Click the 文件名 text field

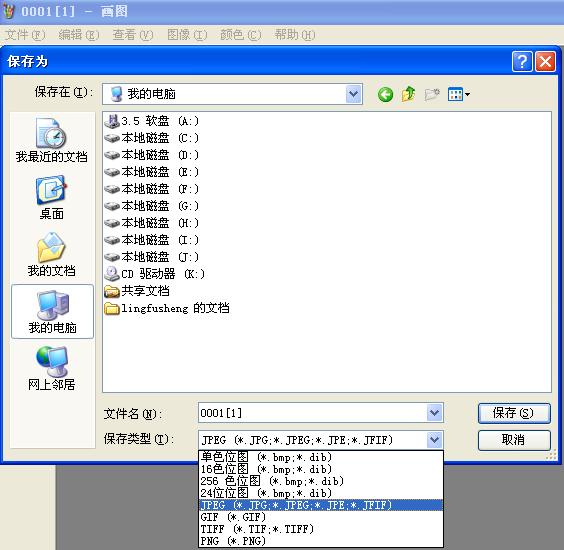(312, 413)
